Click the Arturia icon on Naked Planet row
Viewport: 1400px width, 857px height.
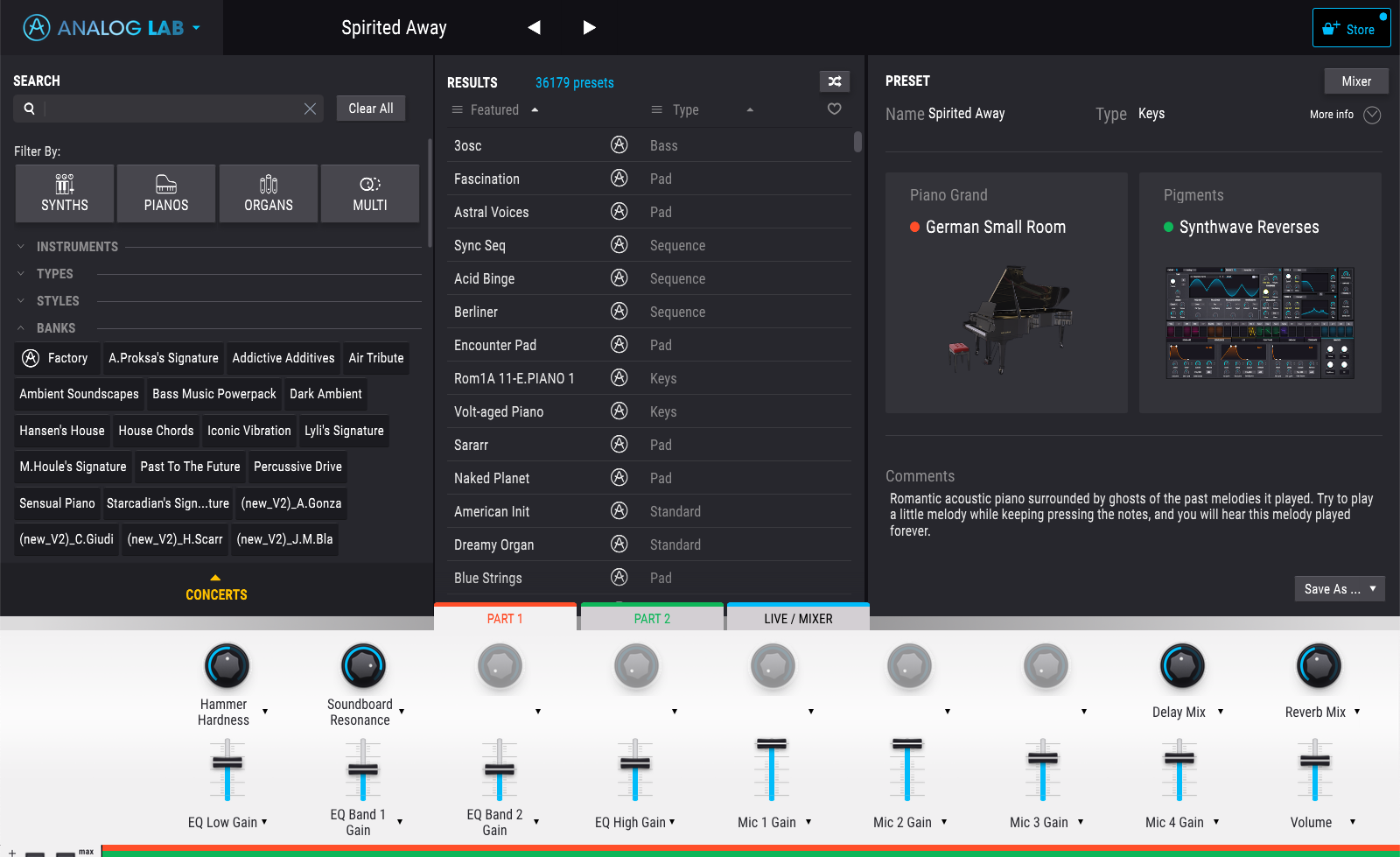pos(619,478)
